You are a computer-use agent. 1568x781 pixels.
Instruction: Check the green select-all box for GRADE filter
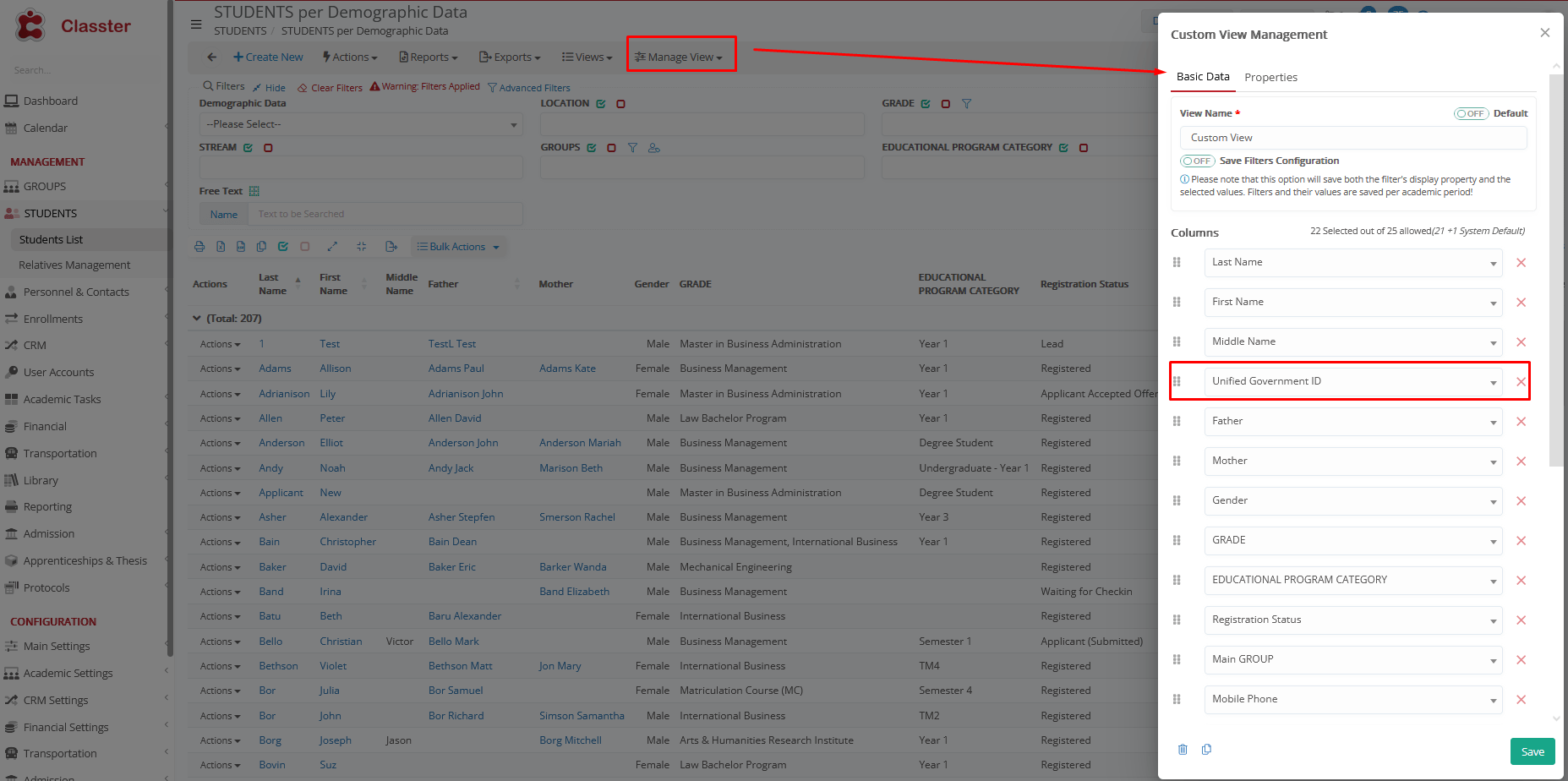926,104
